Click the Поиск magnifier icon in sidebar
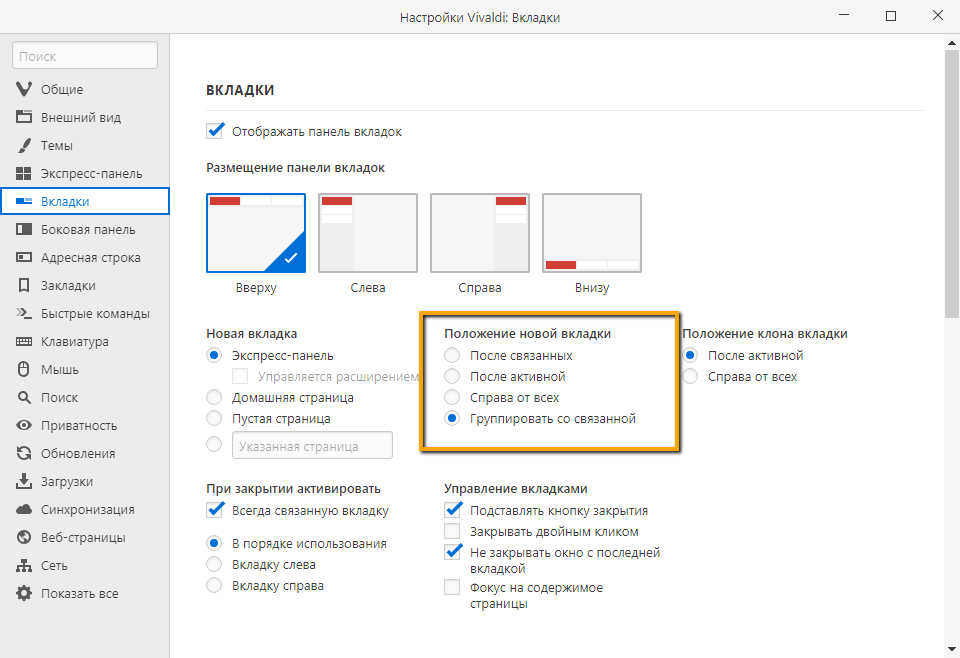The width and height of the screenshot is (960, 658). point(24,397)
